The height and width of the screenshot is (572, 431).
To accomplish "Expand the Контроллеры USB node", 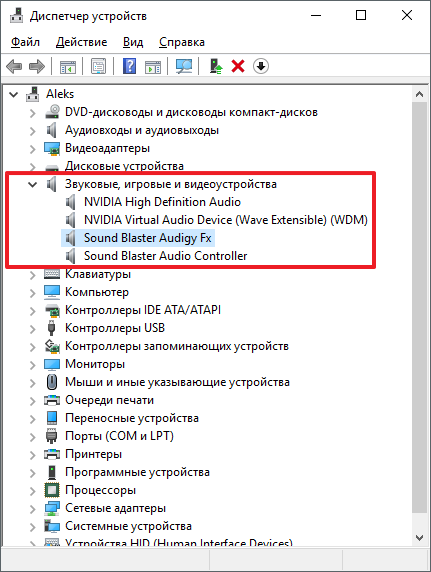I will tap(32, 329).
